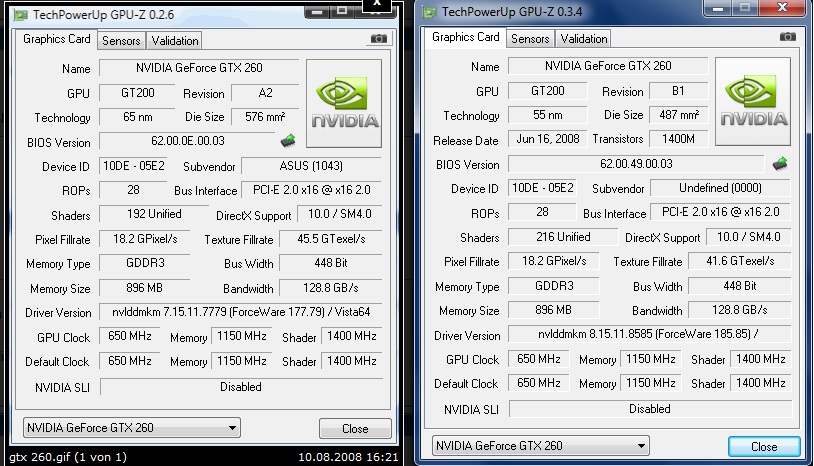Screen dimensions: 814x466
Task: Click the Close button in GPU-Z 0.2.6
Action: [355, 429]
